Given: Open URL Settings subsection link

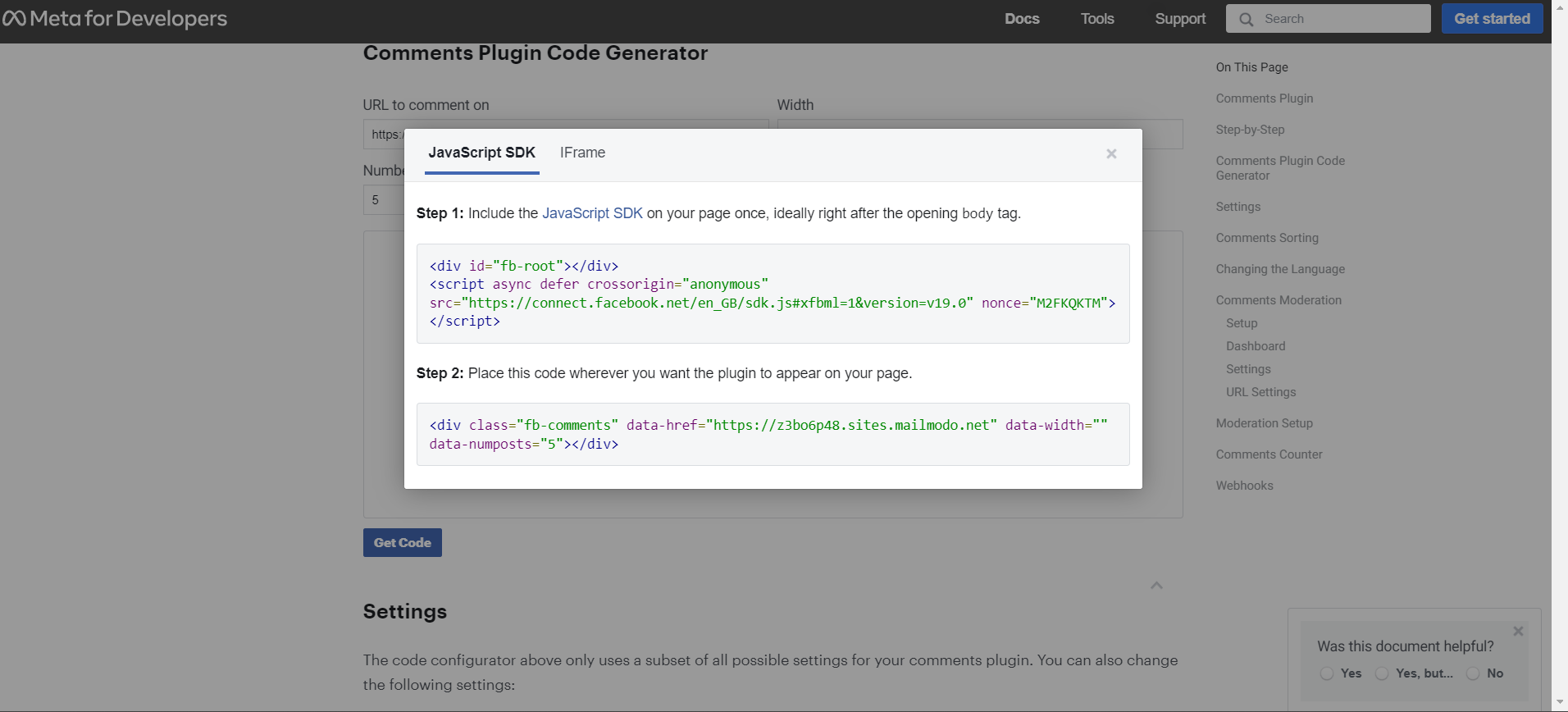Looking at the screenshot, I should [1260, 392].
